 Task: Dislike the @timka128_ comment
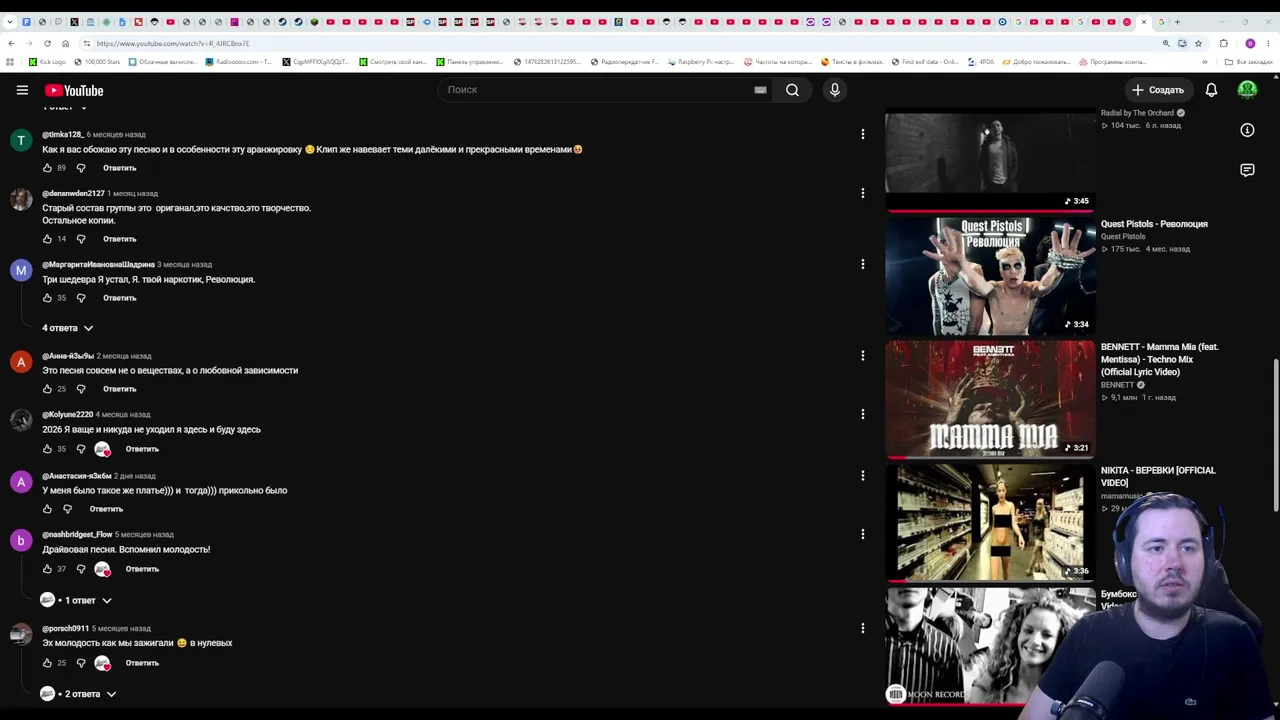(x=81, y=168)
